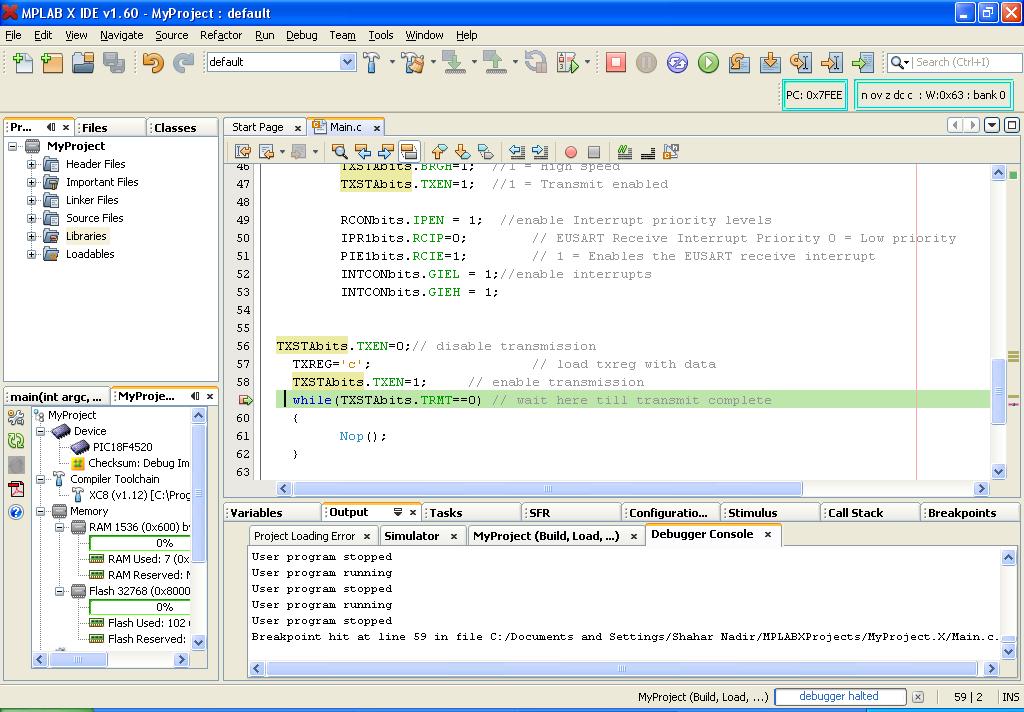This screenshot has height=712, width=1024.
Task: Toggle bookmark on current line
Action: pos(486,152)
